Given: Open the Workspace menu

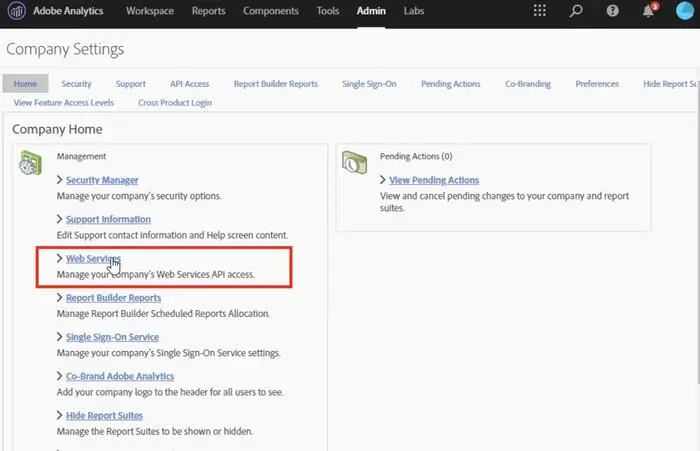Looking at the screenshot, I should (150, 11).
